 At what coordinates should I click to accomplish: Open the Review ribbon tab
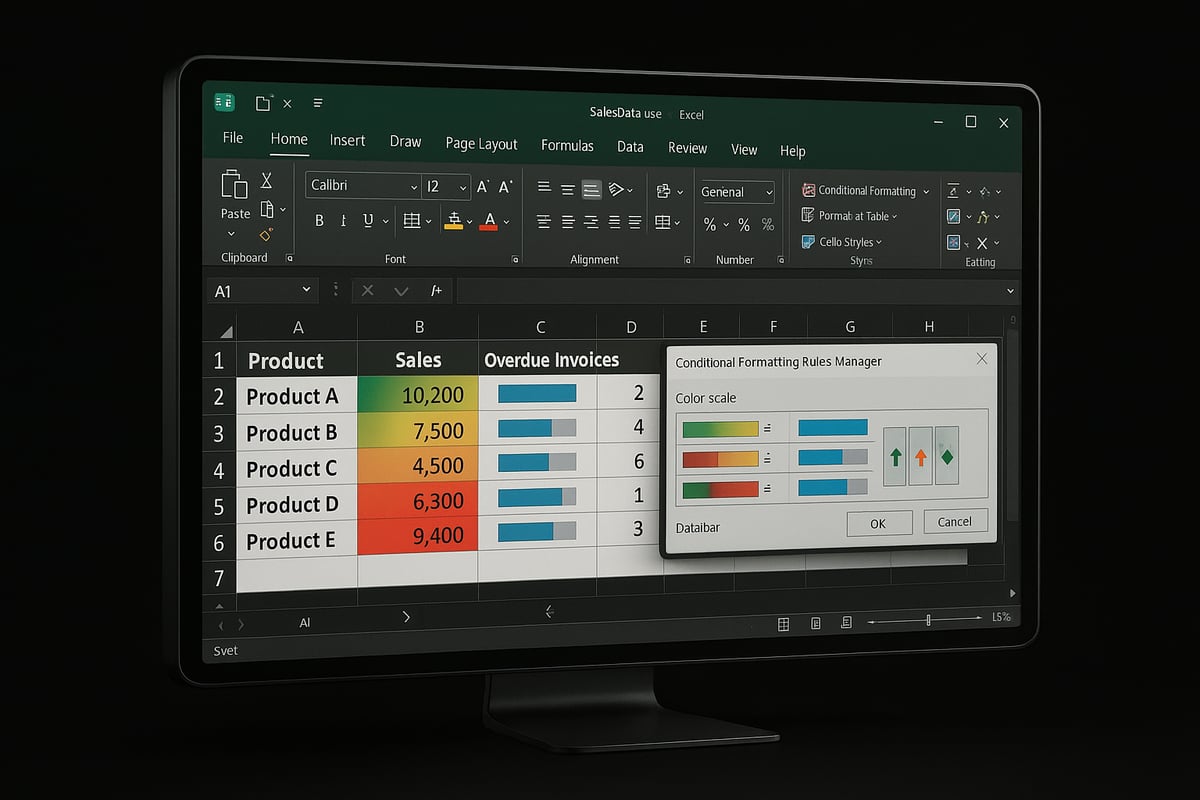click(x=687, y=147)
